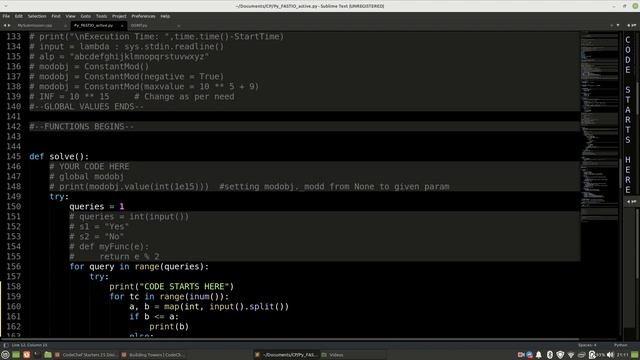640x360 pixels.
Task: Click 'a, b = map(int, input().split())' line
Action: point(209,307)
